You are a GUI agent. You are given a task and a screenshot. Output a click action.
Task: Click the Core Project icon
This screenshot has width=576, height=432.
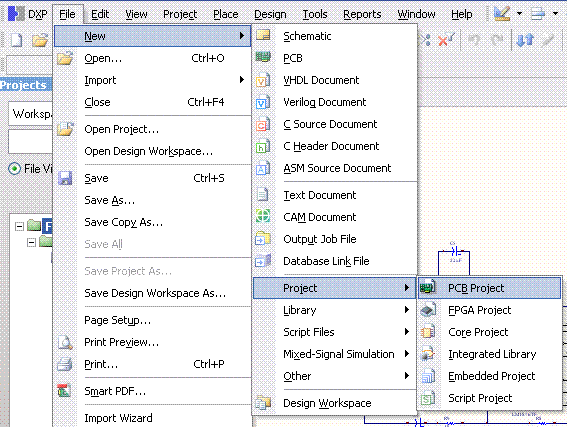428,332
